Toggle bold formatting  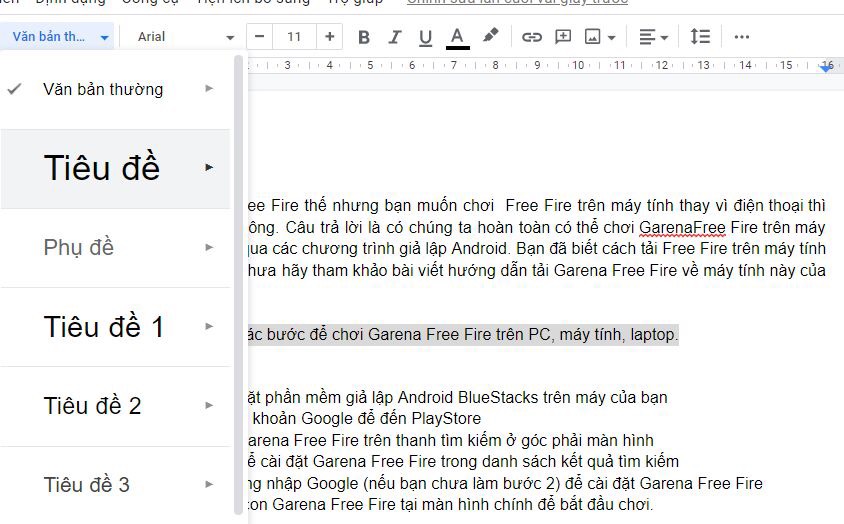point(364,37)
